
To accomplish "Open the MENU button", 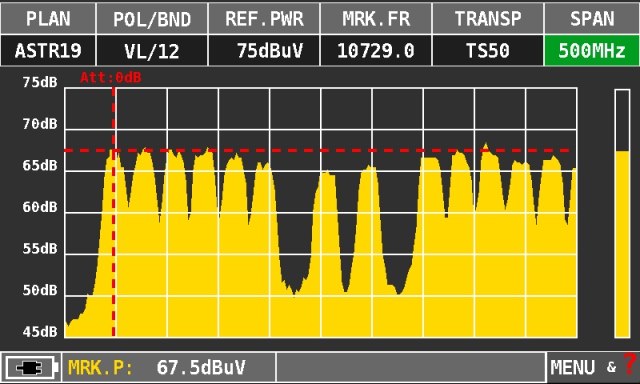I will click(x=572, y=368).
